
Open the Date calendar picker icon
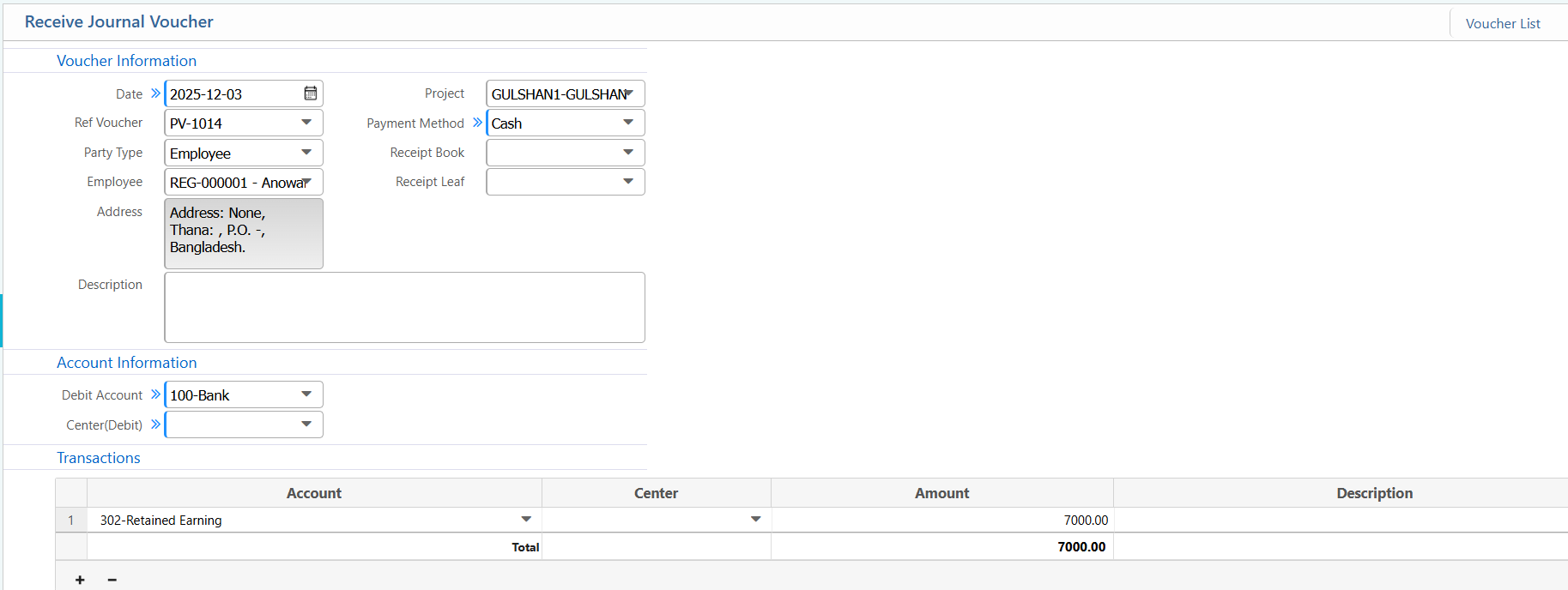311,93
